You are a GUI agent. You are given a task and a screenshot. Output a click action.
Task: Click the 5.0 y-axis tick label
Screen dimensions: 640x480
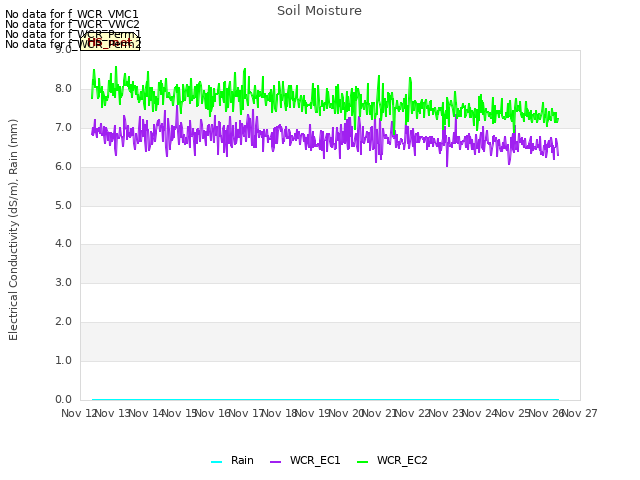pyautogui.click(x=63, y=205)
